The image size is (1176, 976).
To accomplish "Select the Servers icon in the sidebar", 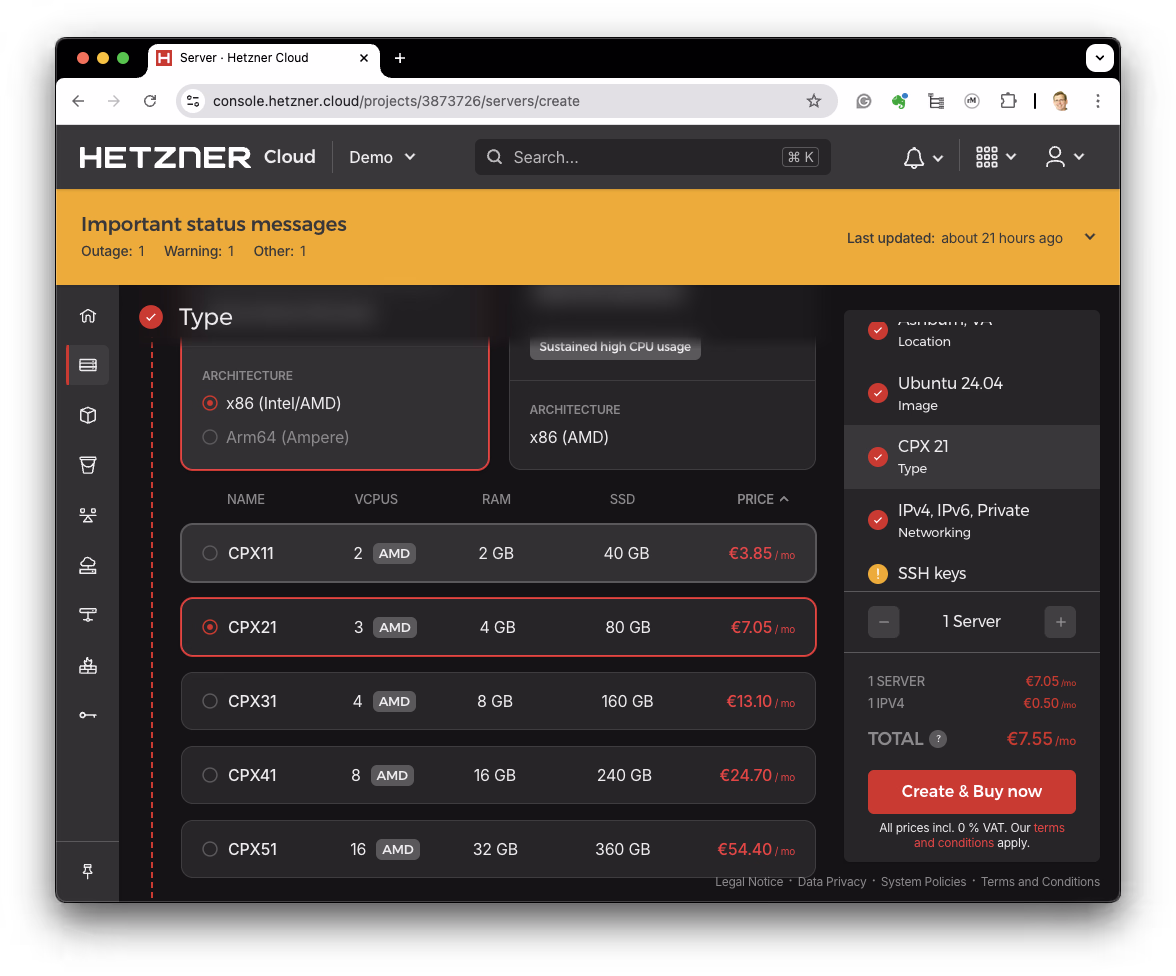I will [88, 364].
